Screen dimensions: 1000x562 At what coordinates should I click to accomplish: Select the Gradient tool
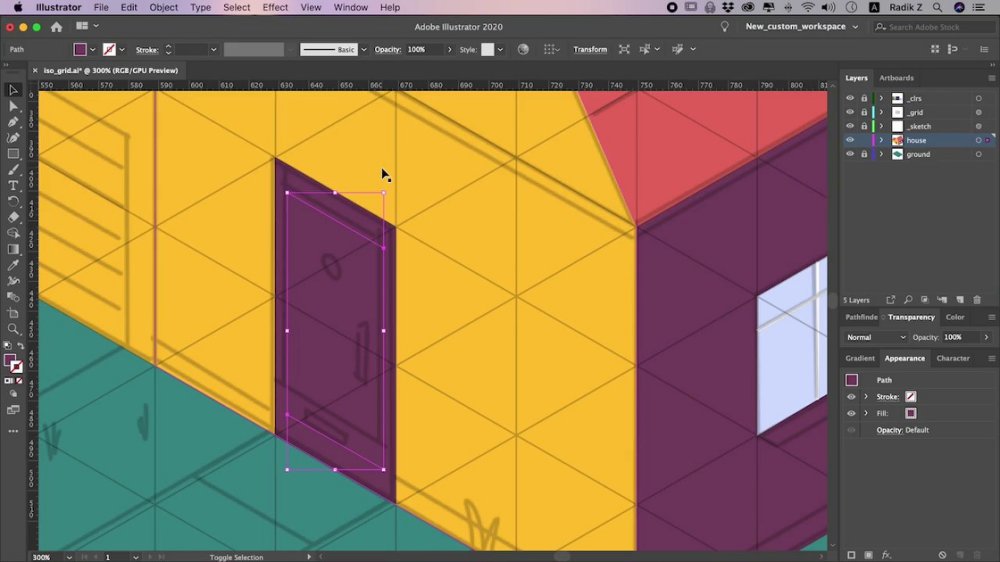(x=13, y=249)
